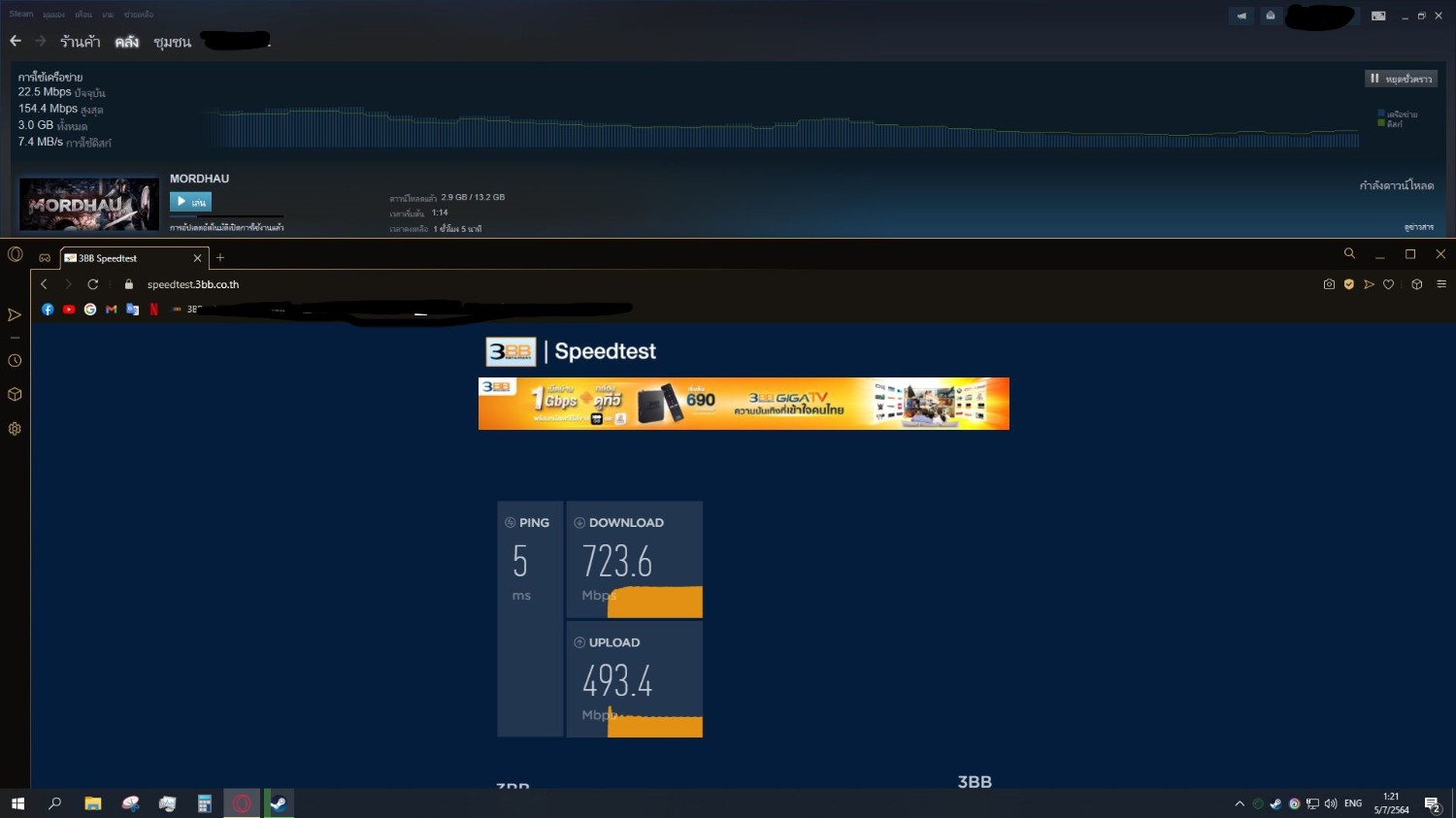This screenshot has height=818, width=1456.
Task: Click the MORDHAU title in downloads
Action: pos(200,179)
